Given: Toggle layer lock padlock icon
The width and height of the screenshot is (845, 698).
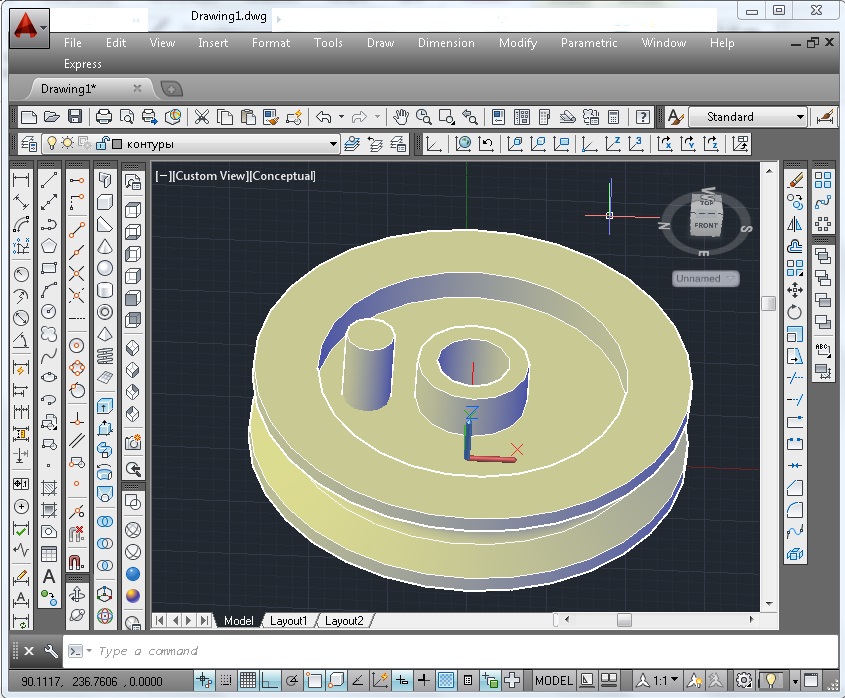Looking at the screenshot, I should [x=102, y=143].
